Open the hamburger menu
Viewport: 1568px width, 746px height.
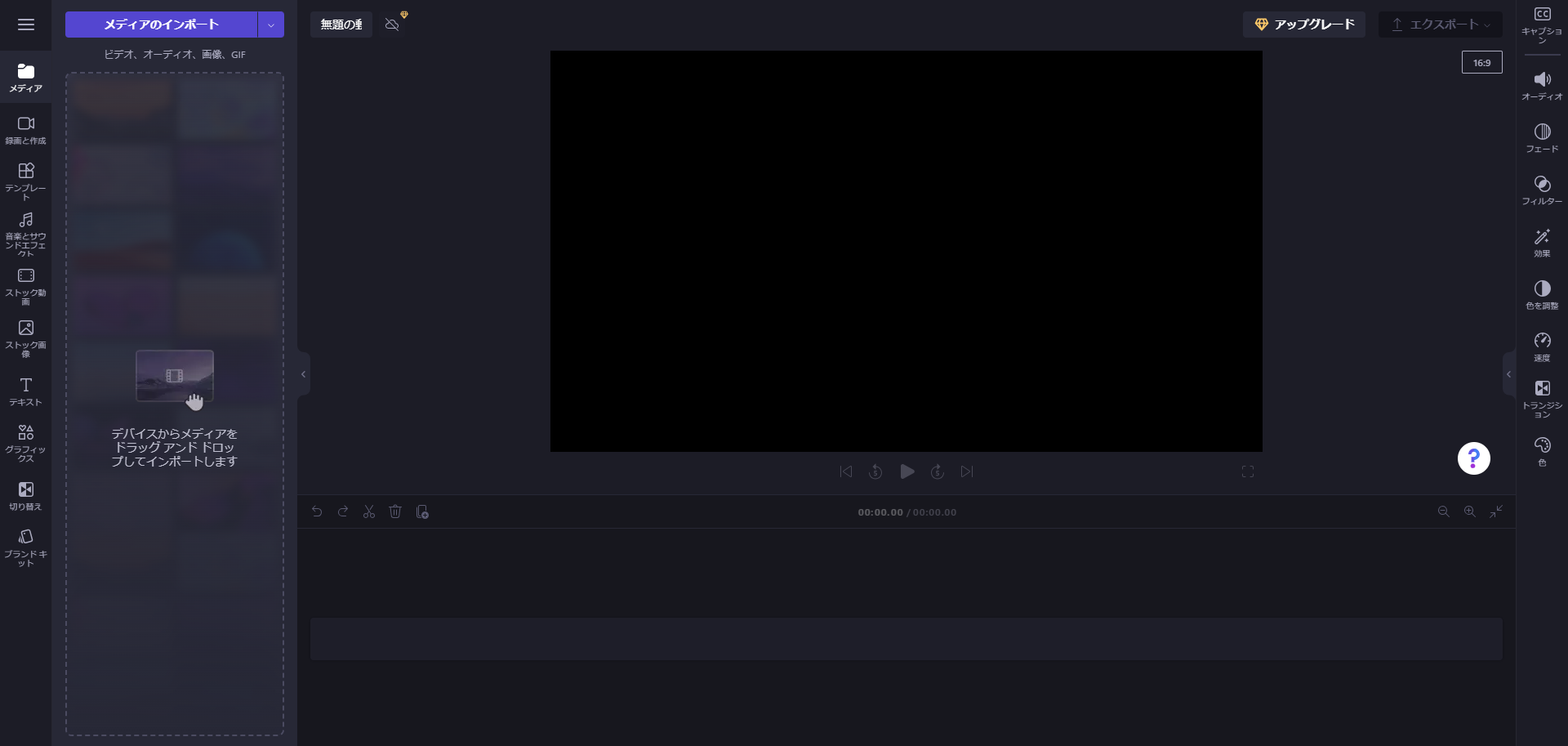coord(26,25)
